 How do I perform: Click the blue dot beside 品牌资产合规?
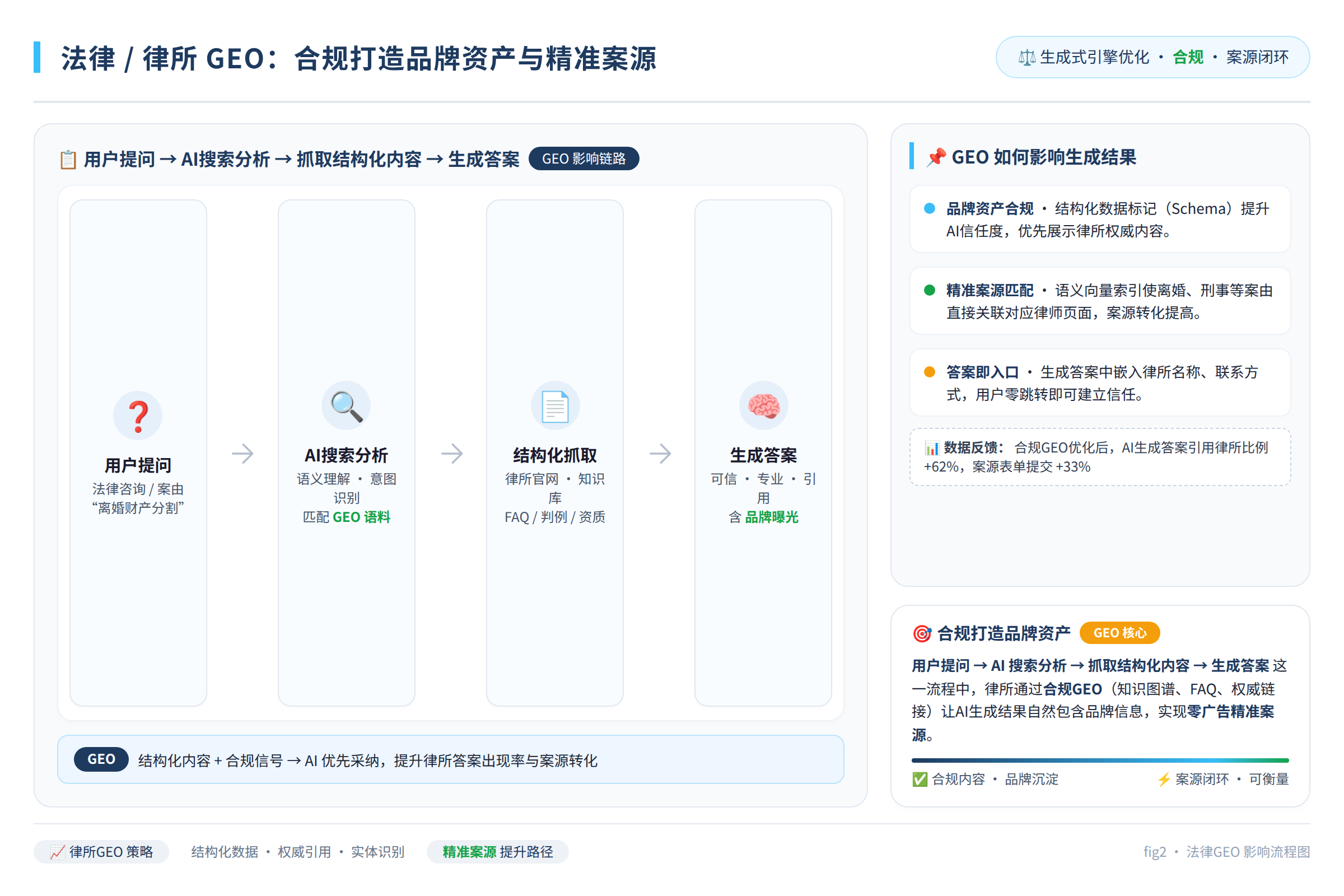pyautogui.click(x=930, y=208)
